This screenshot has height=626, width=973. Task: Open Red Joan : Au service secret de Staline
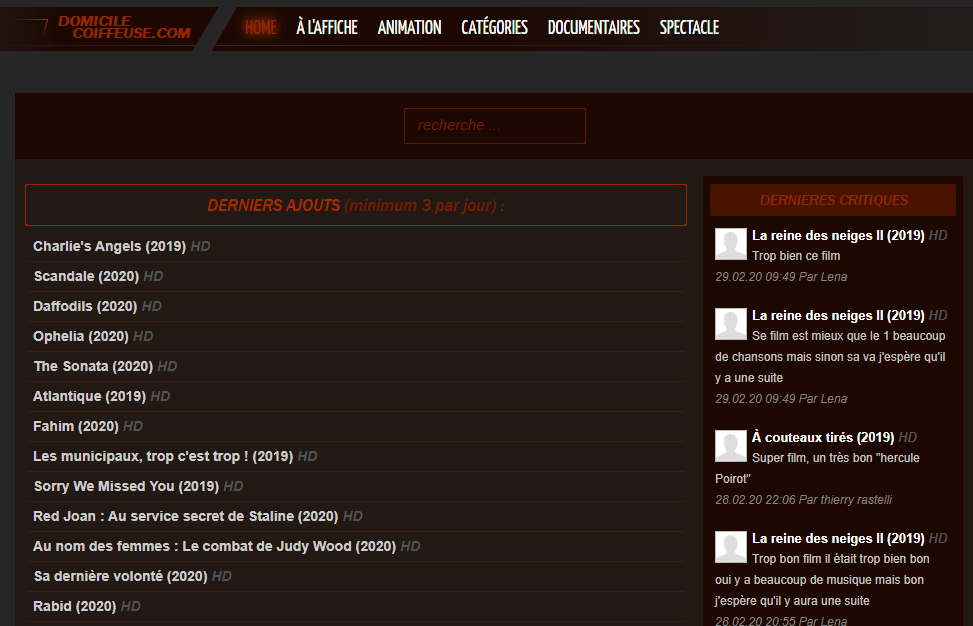(x=186, y=516)
